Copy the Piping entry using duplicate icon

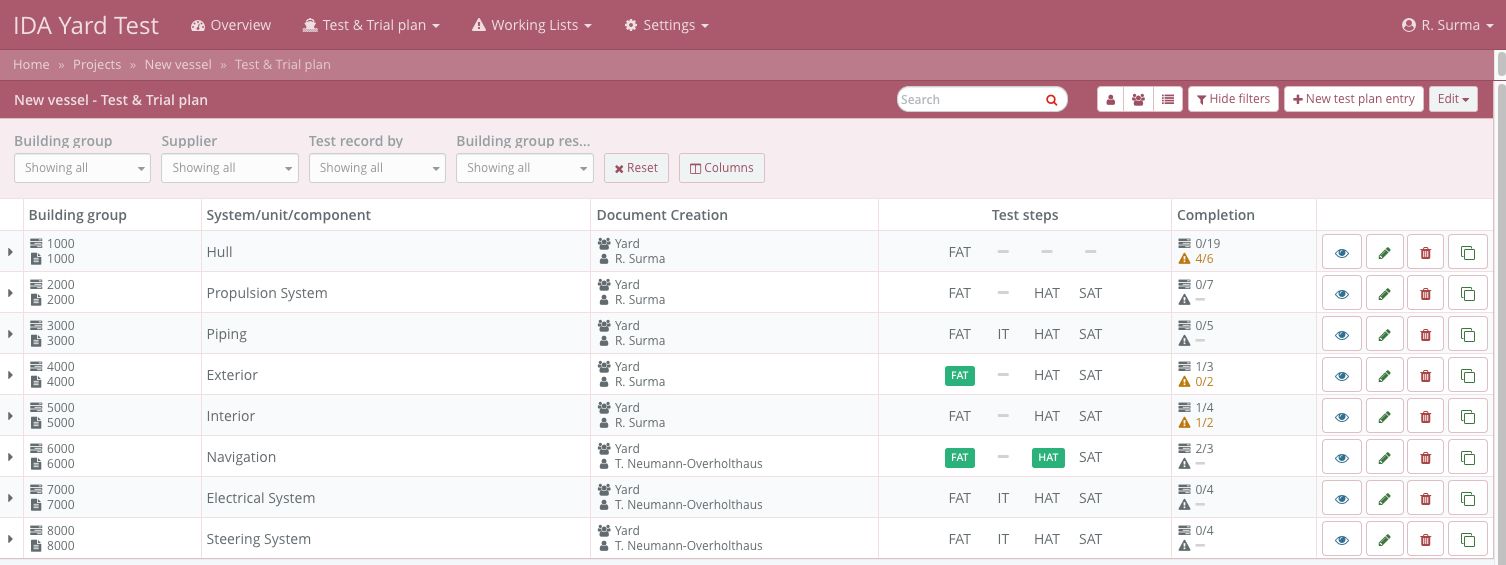(x=1468, y=334)
